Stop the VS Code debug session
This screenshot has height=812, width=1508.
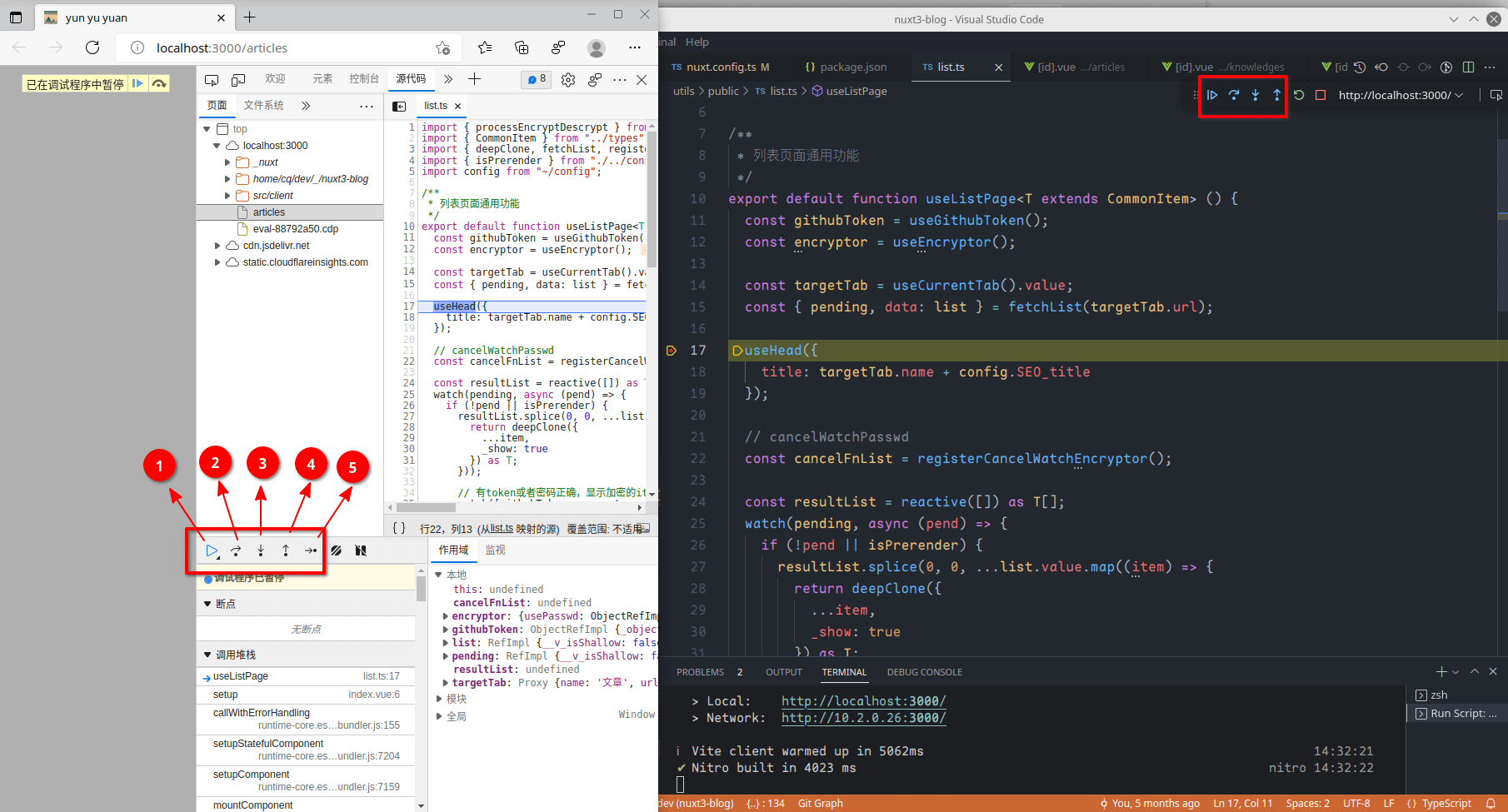1321,95
